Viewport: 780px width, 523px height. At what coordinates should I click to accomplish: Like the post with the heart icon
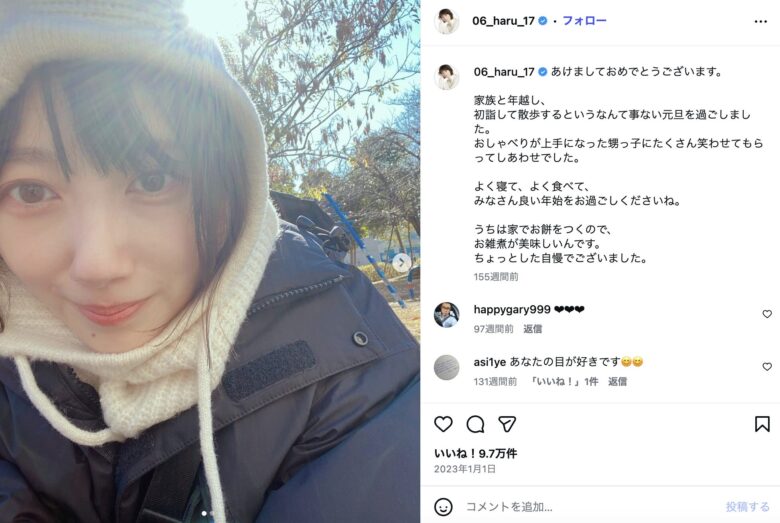click(443, 424)
